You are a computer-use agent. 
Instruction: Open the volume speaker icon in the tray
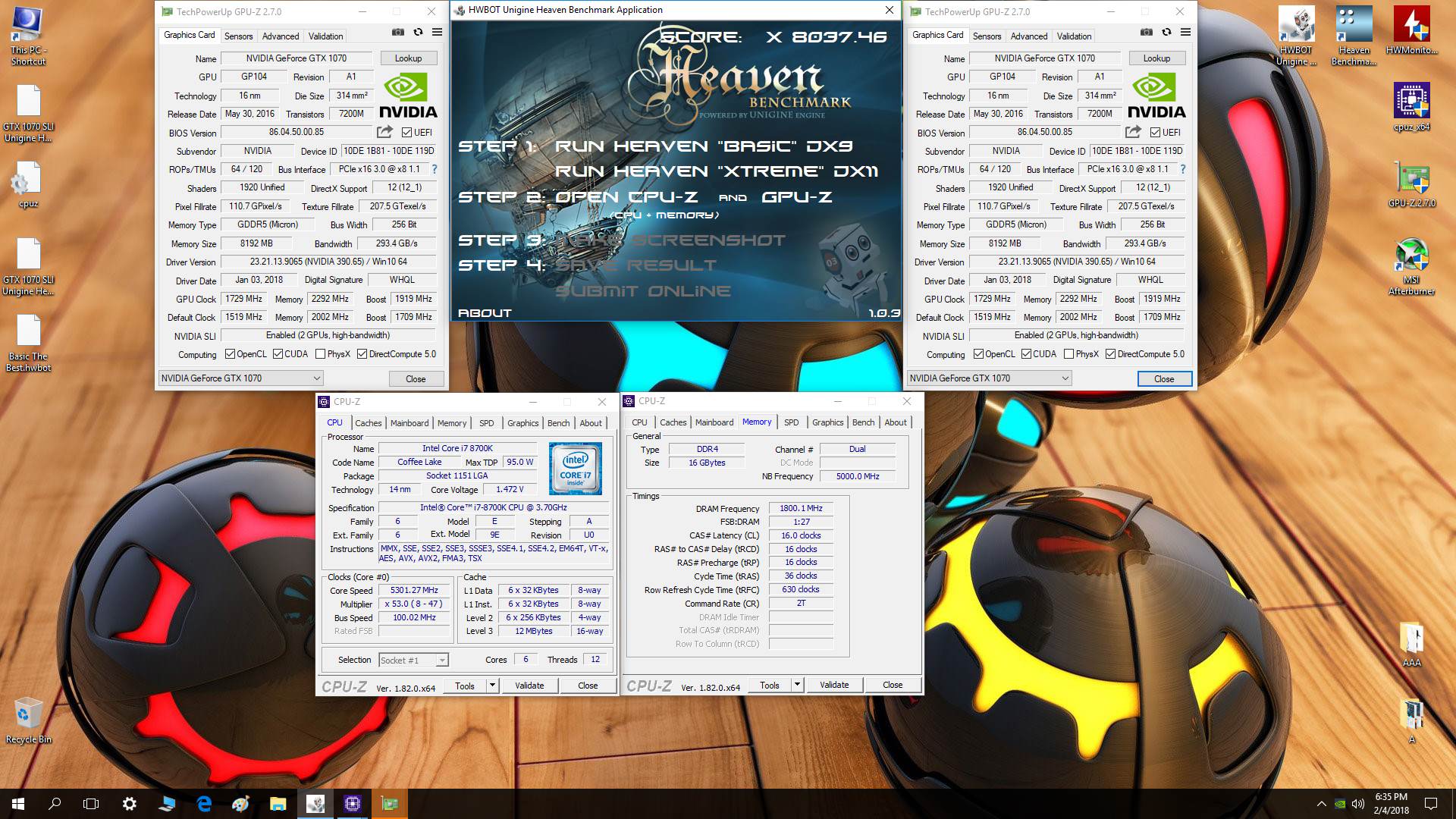coord(1357,804)
